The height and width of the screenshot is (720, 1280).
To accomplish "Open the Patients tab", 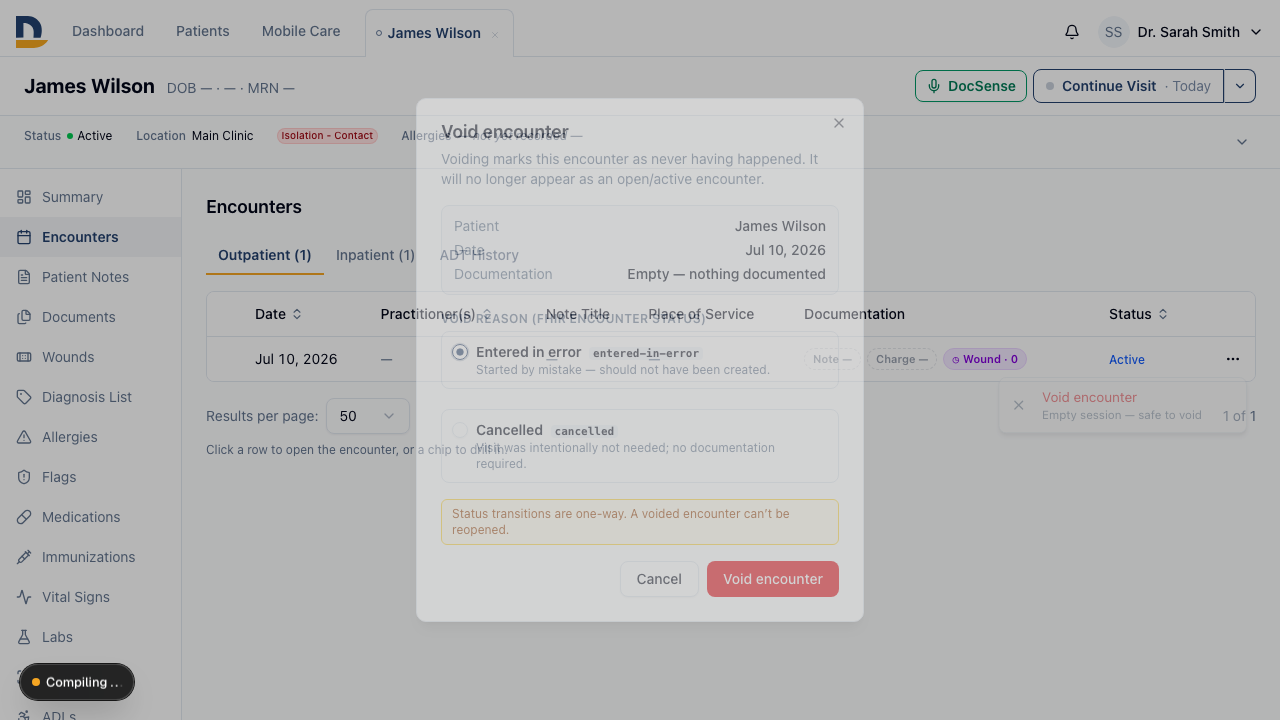I will coord(203,31).
